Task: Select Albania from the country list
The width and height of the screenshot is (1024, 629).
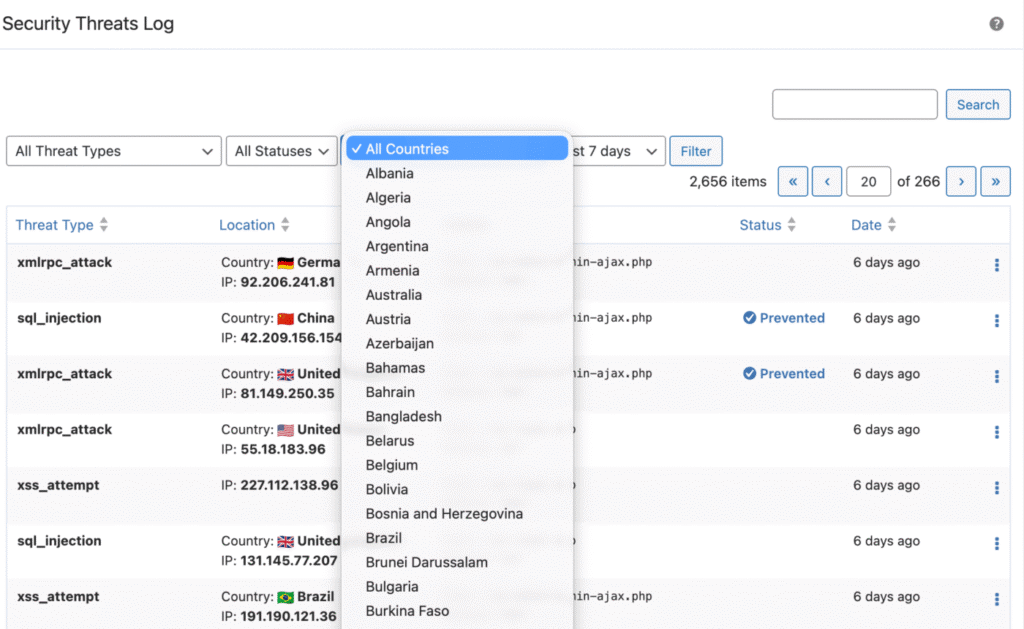Action: pyautogui.click(x=387, y=173)
